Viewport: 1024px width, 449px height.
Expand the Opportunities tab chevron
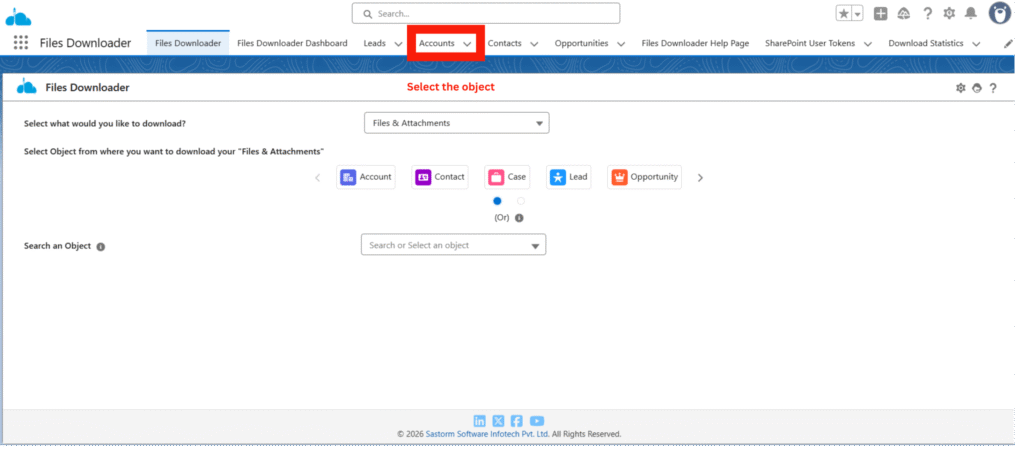(621, 44)
